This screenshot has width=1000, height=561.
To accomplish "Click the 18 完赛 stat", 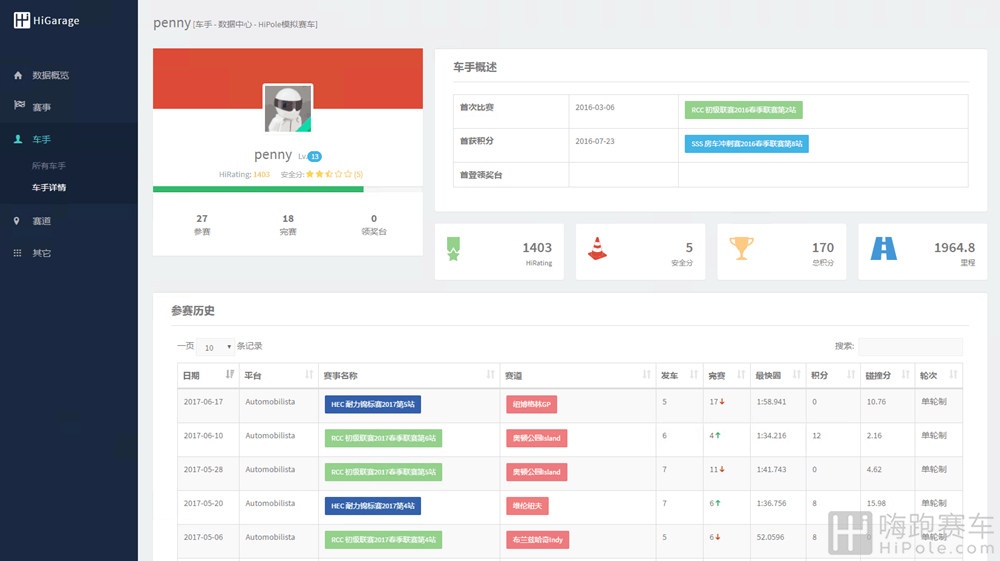I will pyautogui.click(x=288, y=224).
